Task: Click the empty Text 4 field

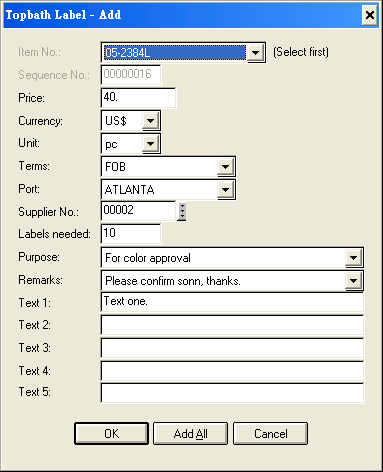Action: tap(232, 370)
